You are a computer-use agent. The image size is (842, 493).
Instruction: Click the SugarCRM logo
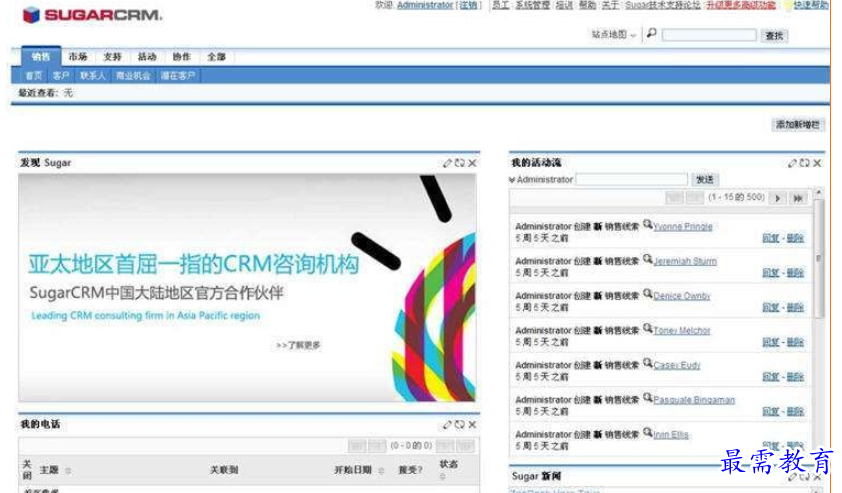point(92,15)
